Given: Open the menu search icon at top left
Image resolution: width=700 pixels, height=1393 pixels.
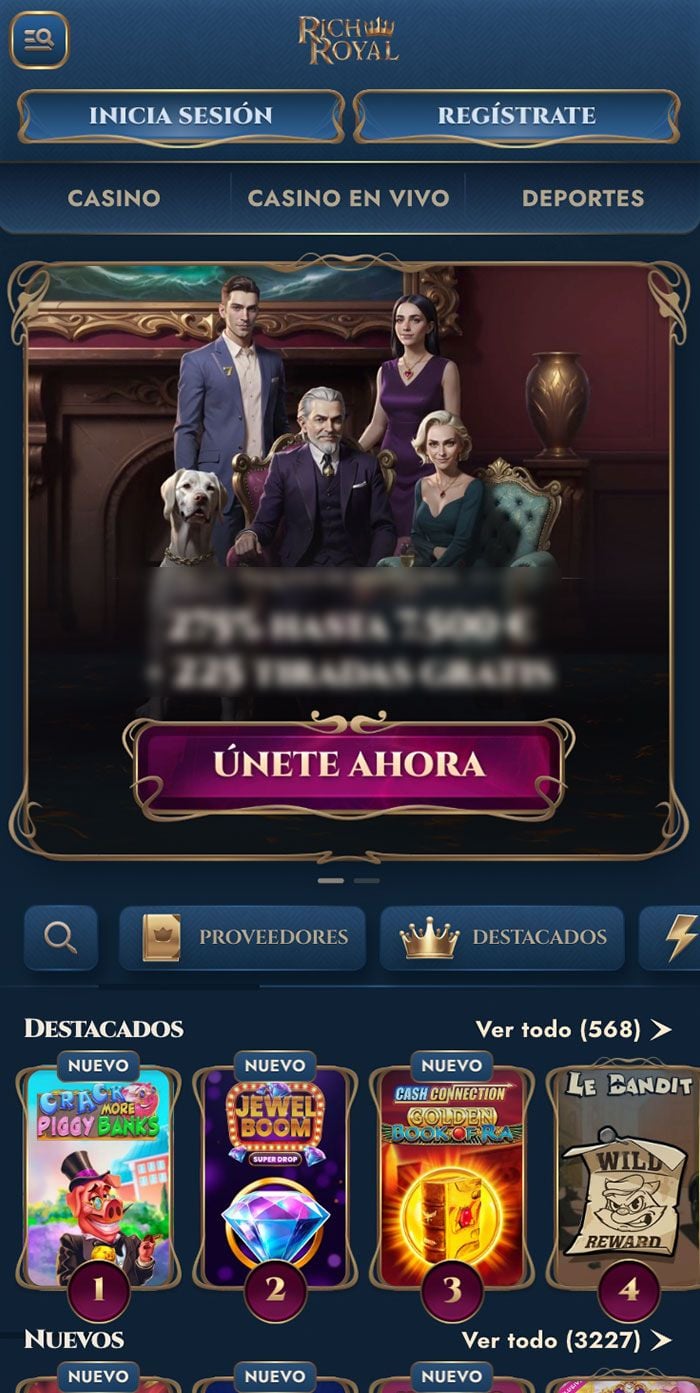Looking at the screenshot, I should [x=40, y=40].
